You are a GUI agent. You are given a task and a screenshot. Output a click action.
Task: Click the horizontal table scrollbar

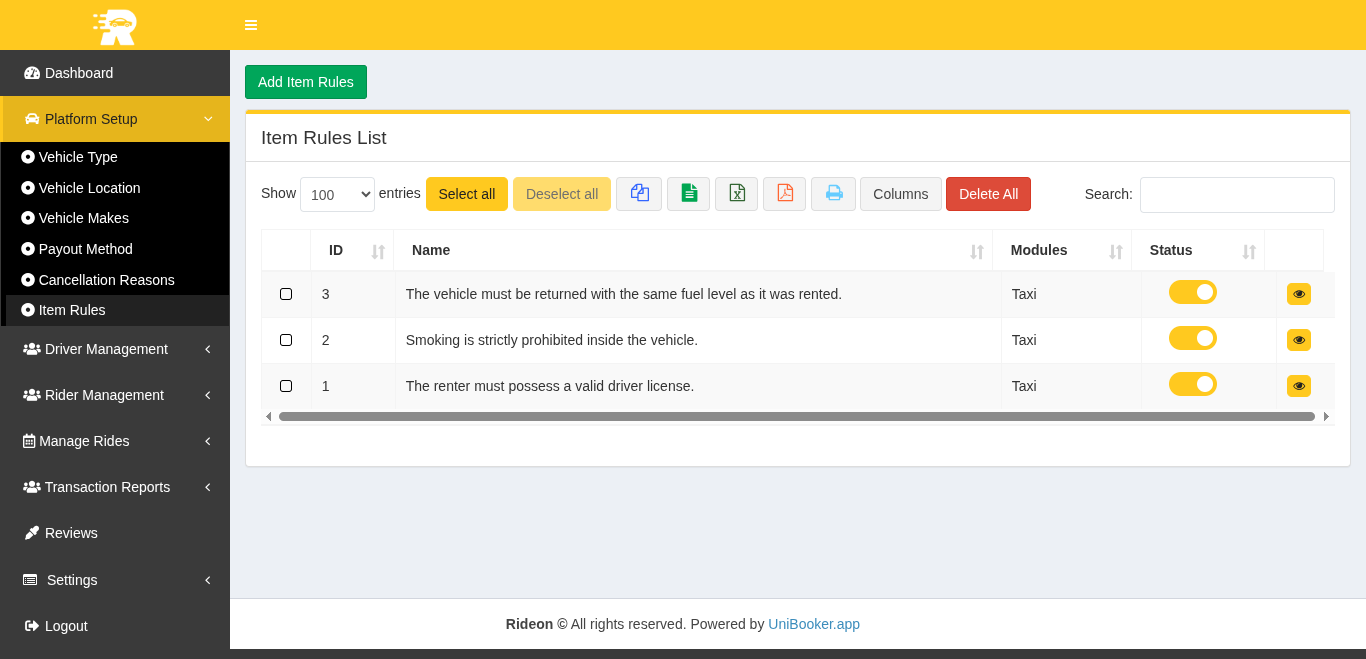click(x=796, y=417)
